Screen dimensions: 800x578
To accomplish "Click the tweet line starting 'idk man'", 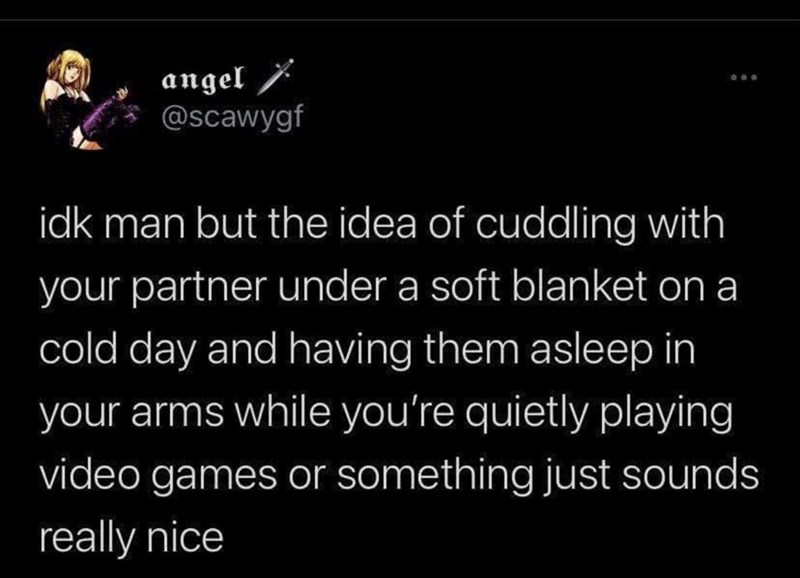I will click(x=382, y=224).
